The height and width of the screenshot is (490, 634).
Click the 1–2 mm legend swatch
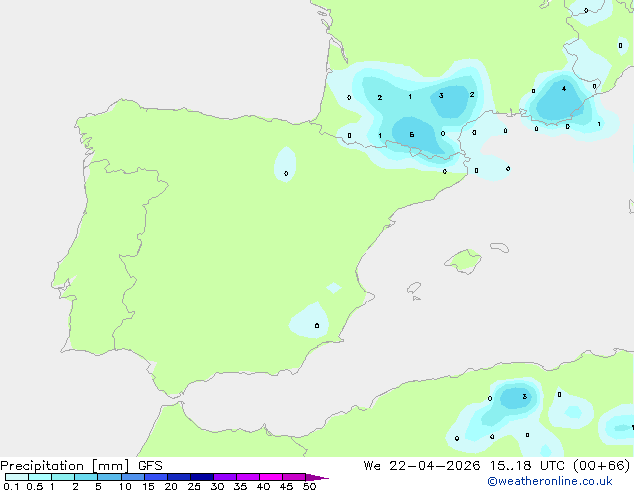click(63, 477)
